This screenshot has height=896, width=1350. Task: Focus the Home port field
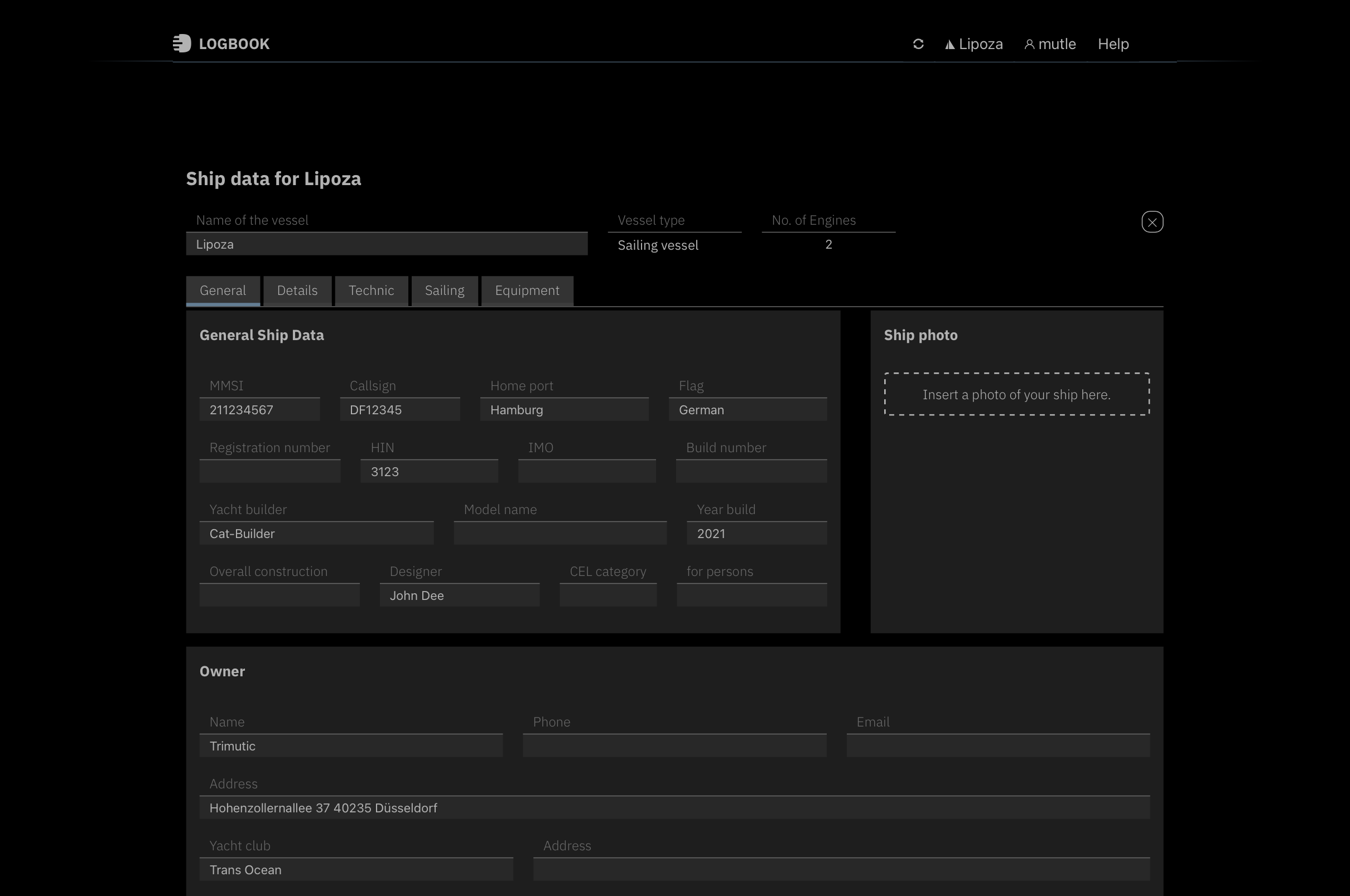click(x=563, y=410)
